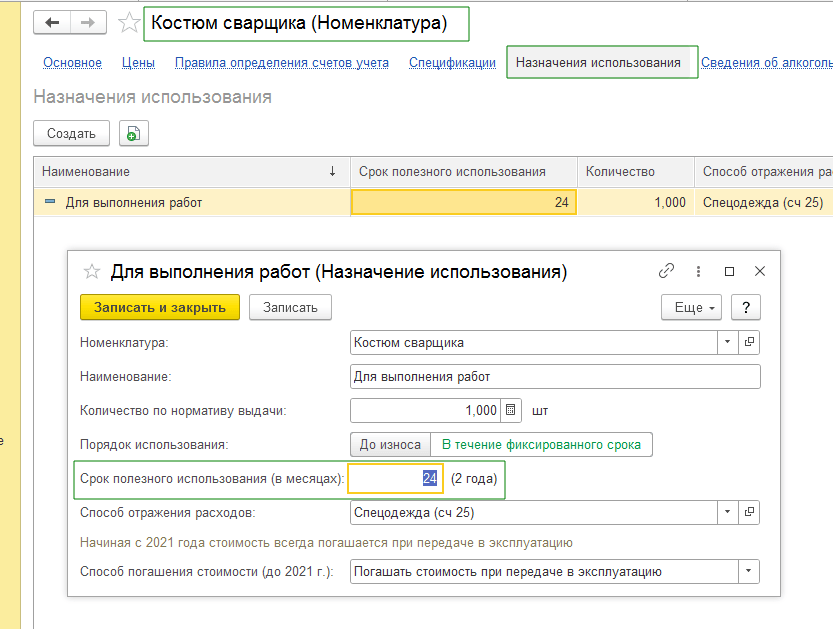Get link to the dialog object
The width and height of the screenshot is (833, 629).
[x=667, y=271]
